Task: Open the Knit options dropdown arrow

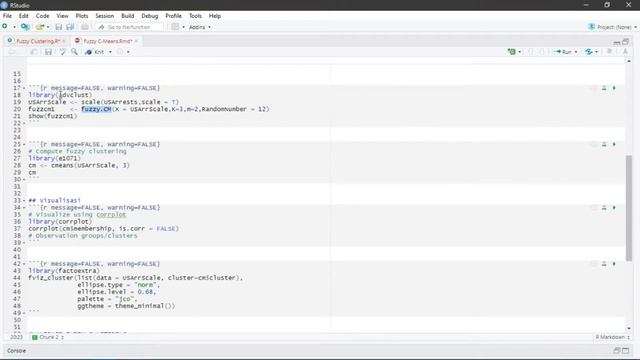Action: (x=110, y=52)
